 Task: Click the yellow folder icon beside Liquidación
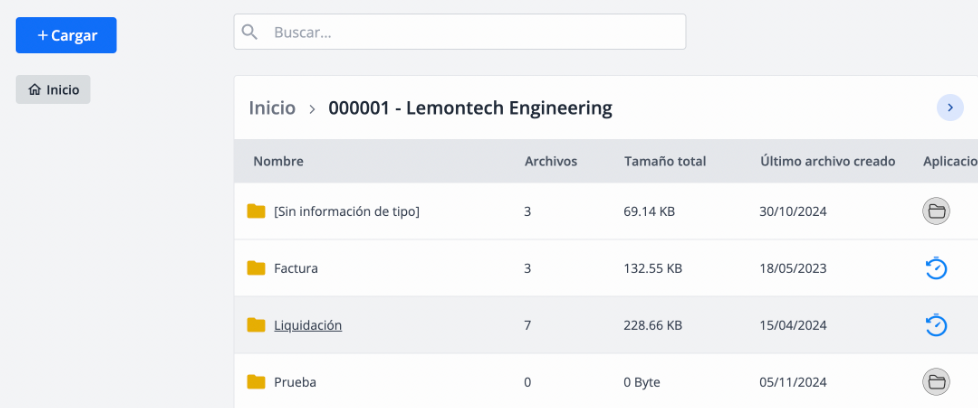coord(256,325)
